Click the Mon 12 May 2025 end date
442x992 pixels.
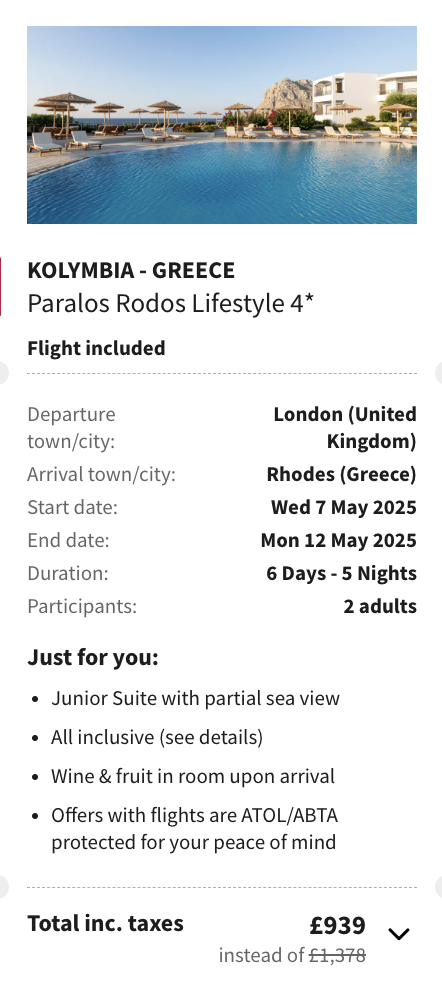coord(339,540)
